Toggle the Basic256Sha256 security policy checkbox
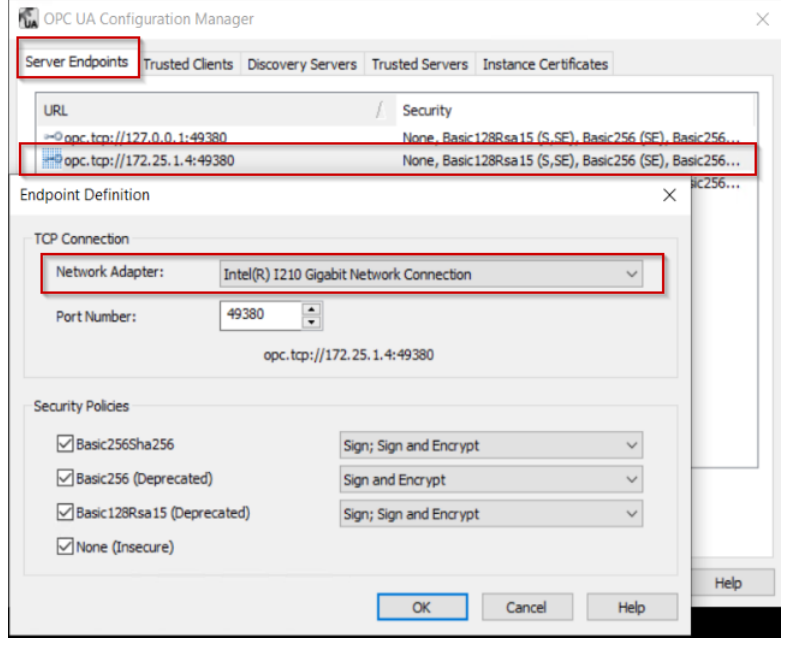The width and height of the screenshot is (785, 646). pos(66,444)
